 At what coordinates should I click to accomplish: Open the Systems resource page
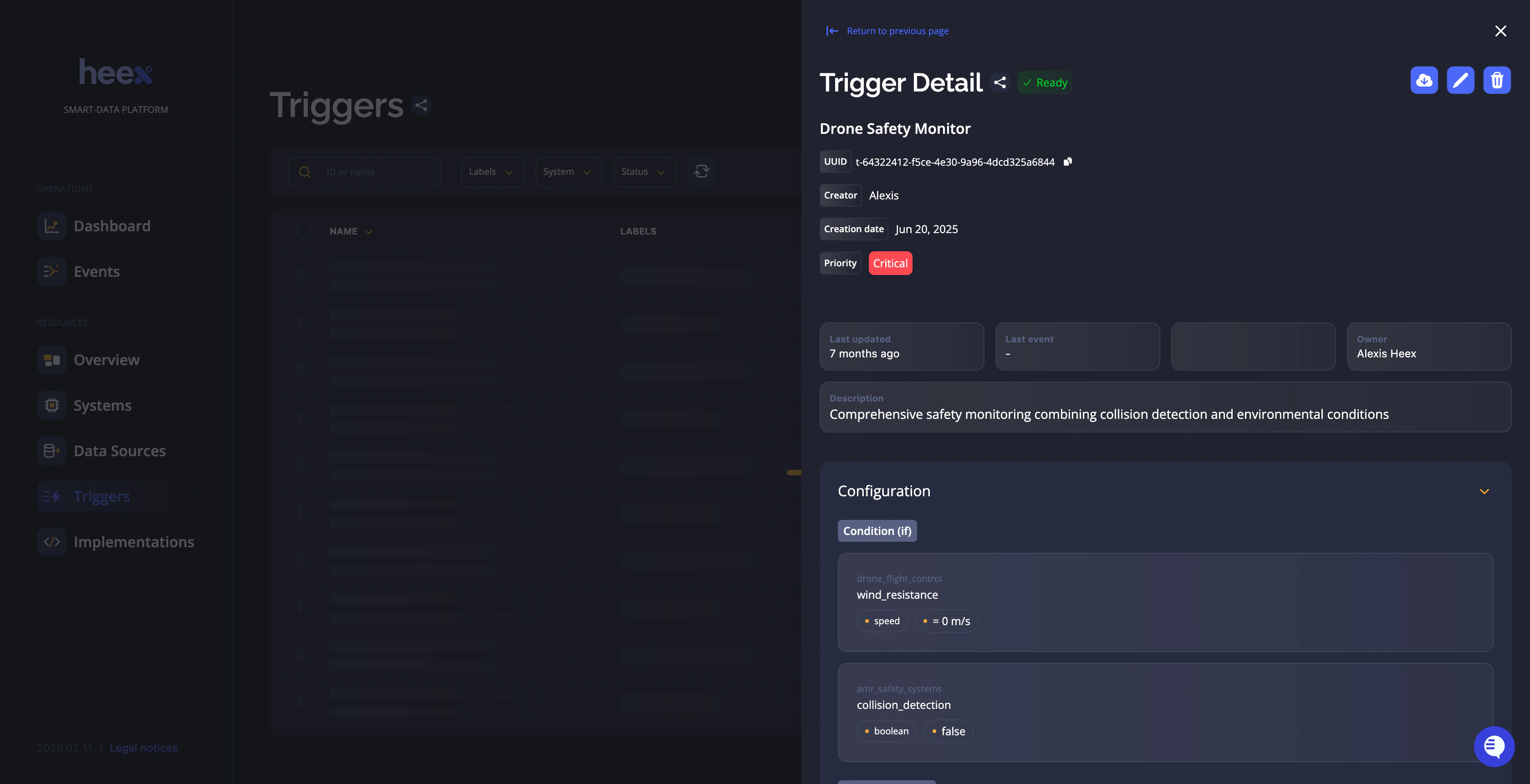102,405
